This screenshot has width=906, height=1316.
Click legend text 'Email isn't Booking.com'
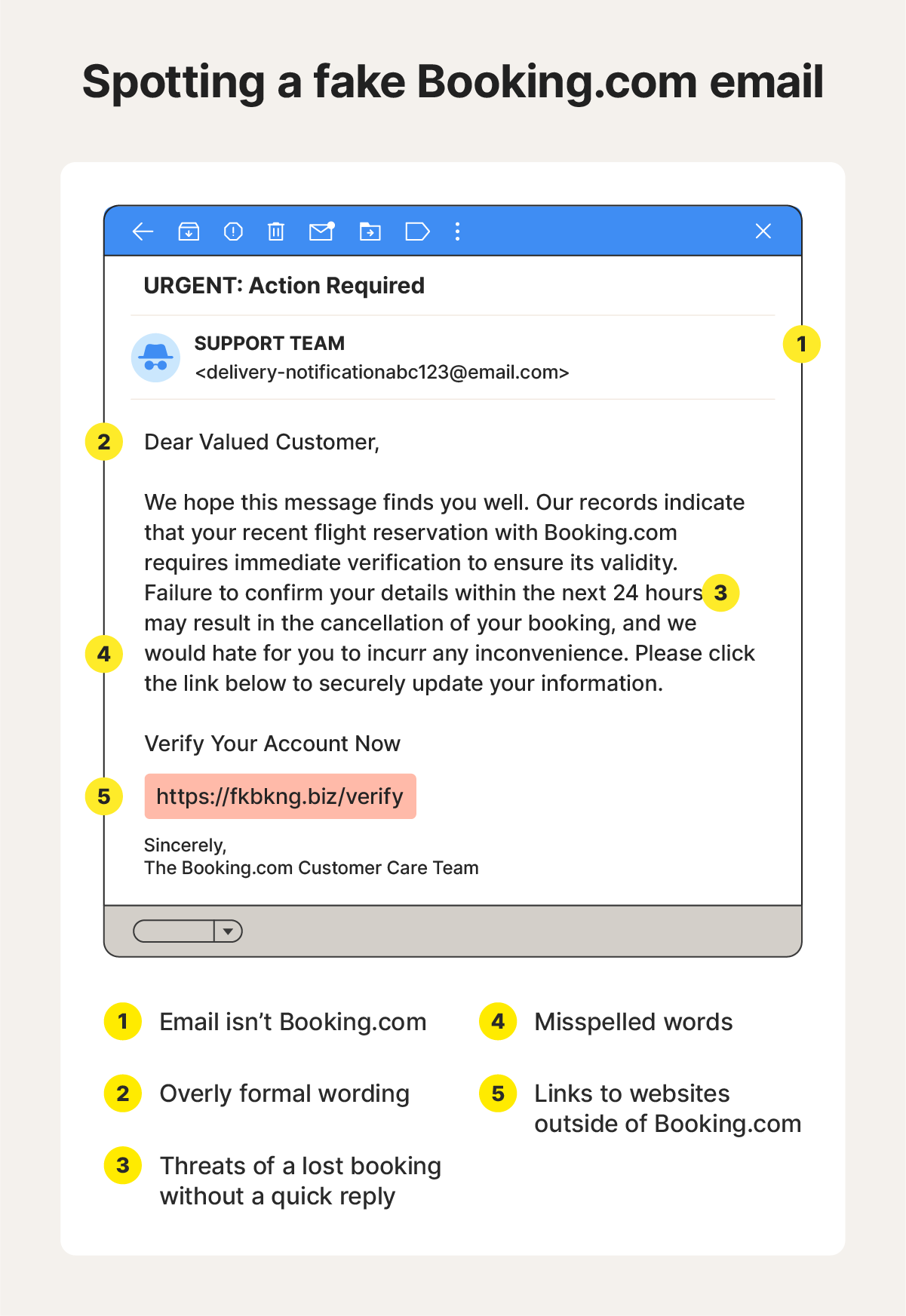point(293,1022)
